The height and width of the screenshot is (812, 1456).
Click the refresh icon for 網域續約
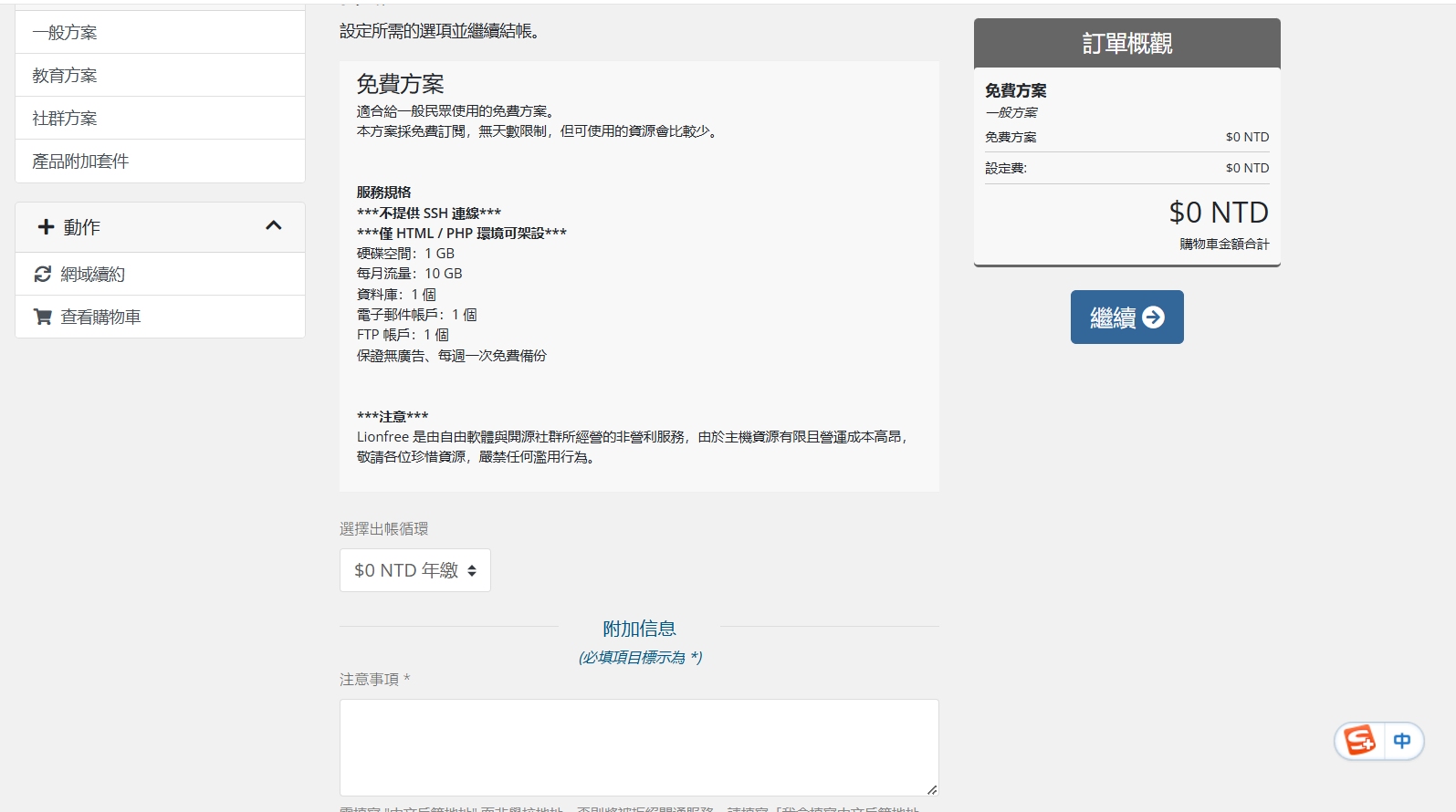point(42,274)
